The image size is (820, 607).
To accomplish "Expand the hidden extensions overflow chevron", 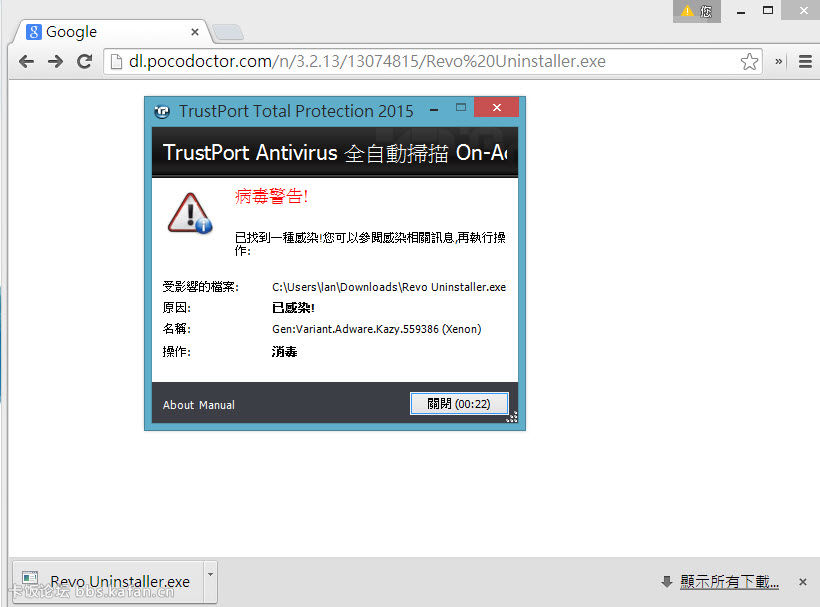I will 780,62.
